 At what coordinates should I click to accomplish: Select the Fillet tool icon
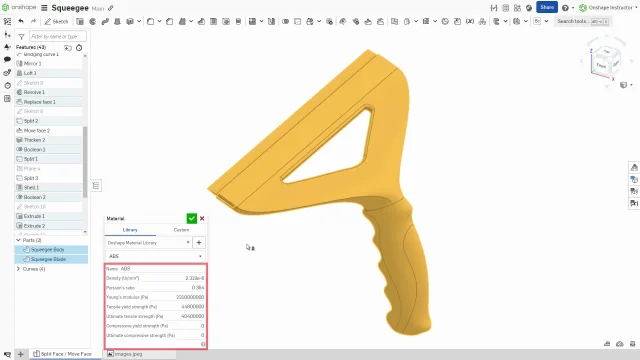(x=151, y=21)
